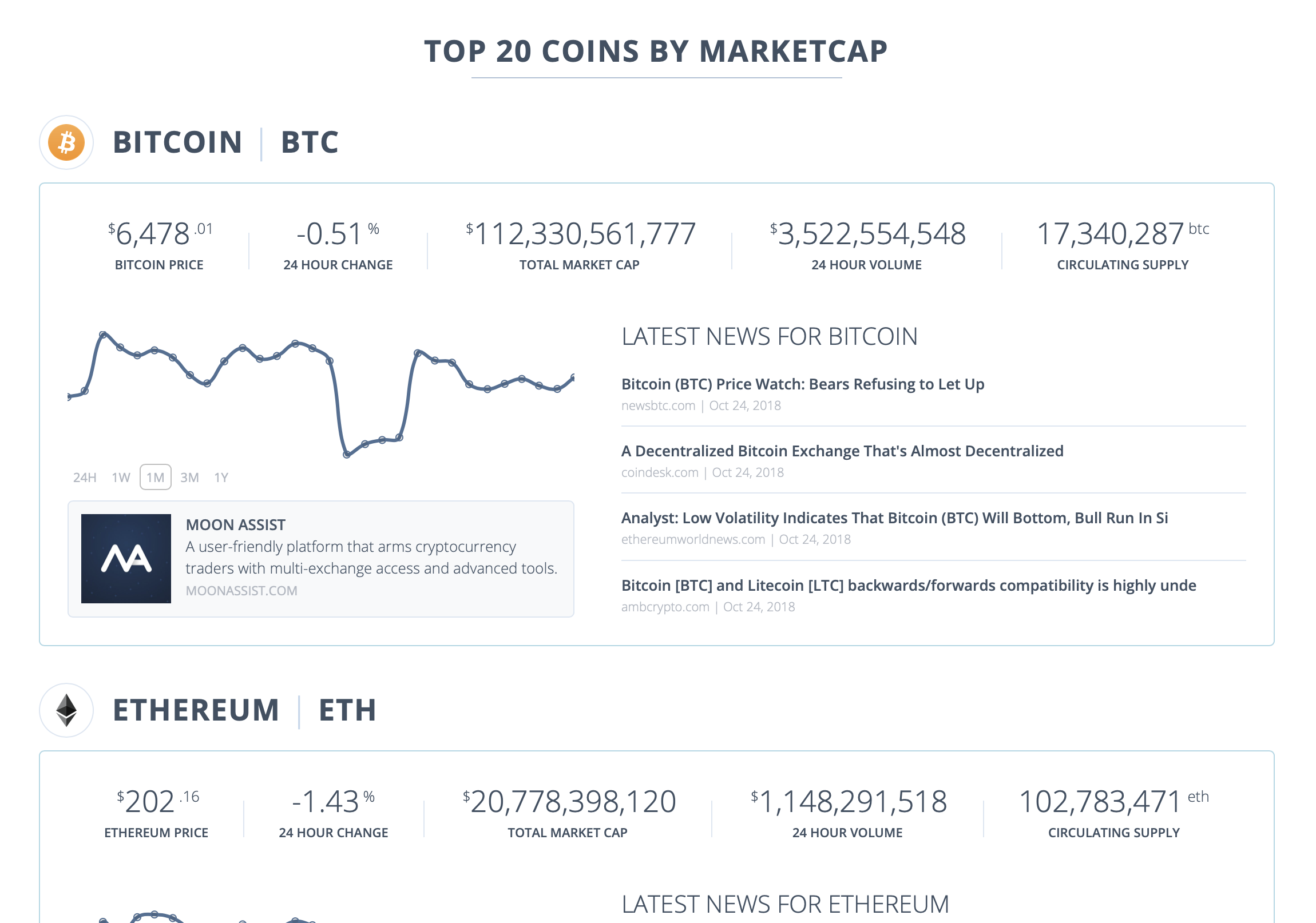Visit MOONASSIST.COM link

tap(241, 590)
